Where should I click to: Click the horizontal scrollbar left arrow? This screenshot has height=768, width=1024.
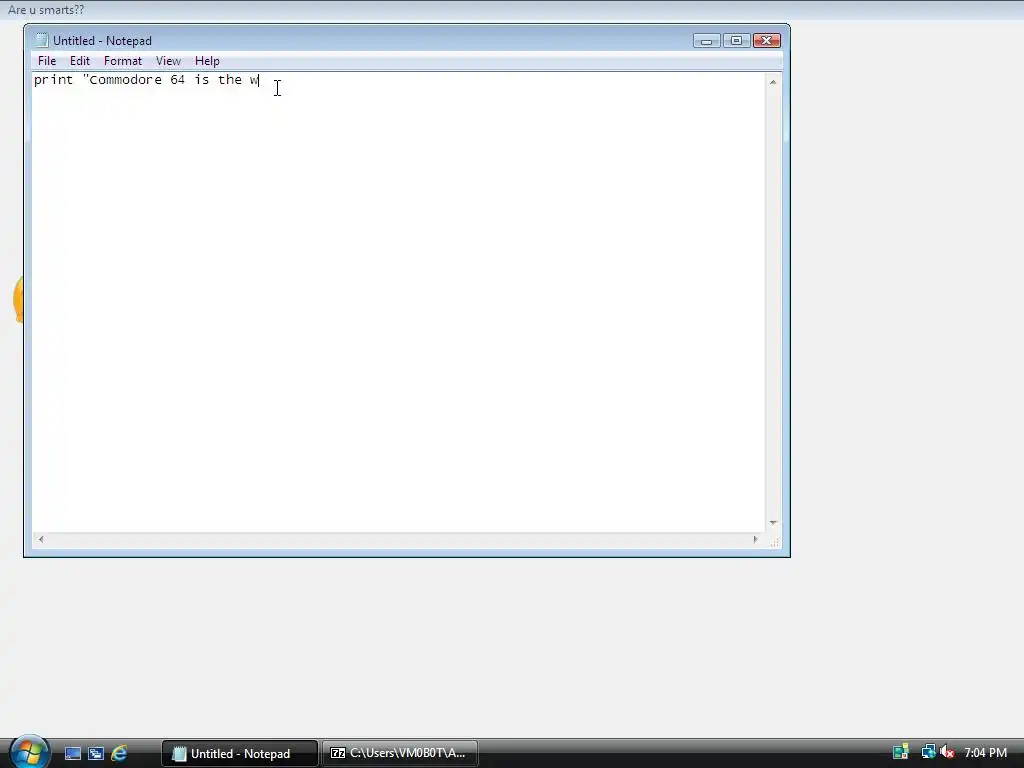tap(41, 539)
